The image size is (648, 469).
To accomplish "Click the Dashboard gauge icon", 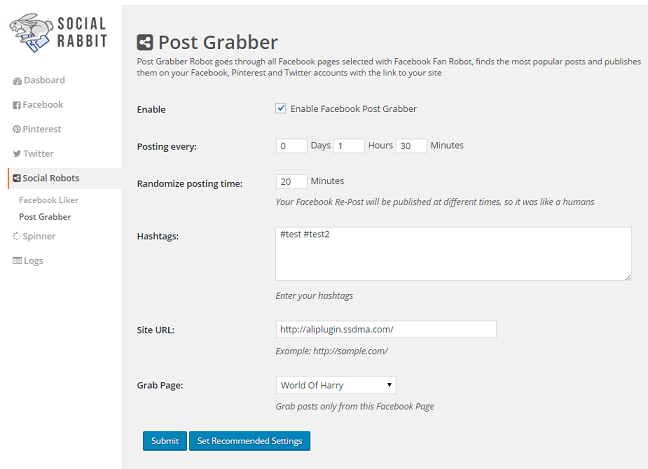I will (16, 80).
